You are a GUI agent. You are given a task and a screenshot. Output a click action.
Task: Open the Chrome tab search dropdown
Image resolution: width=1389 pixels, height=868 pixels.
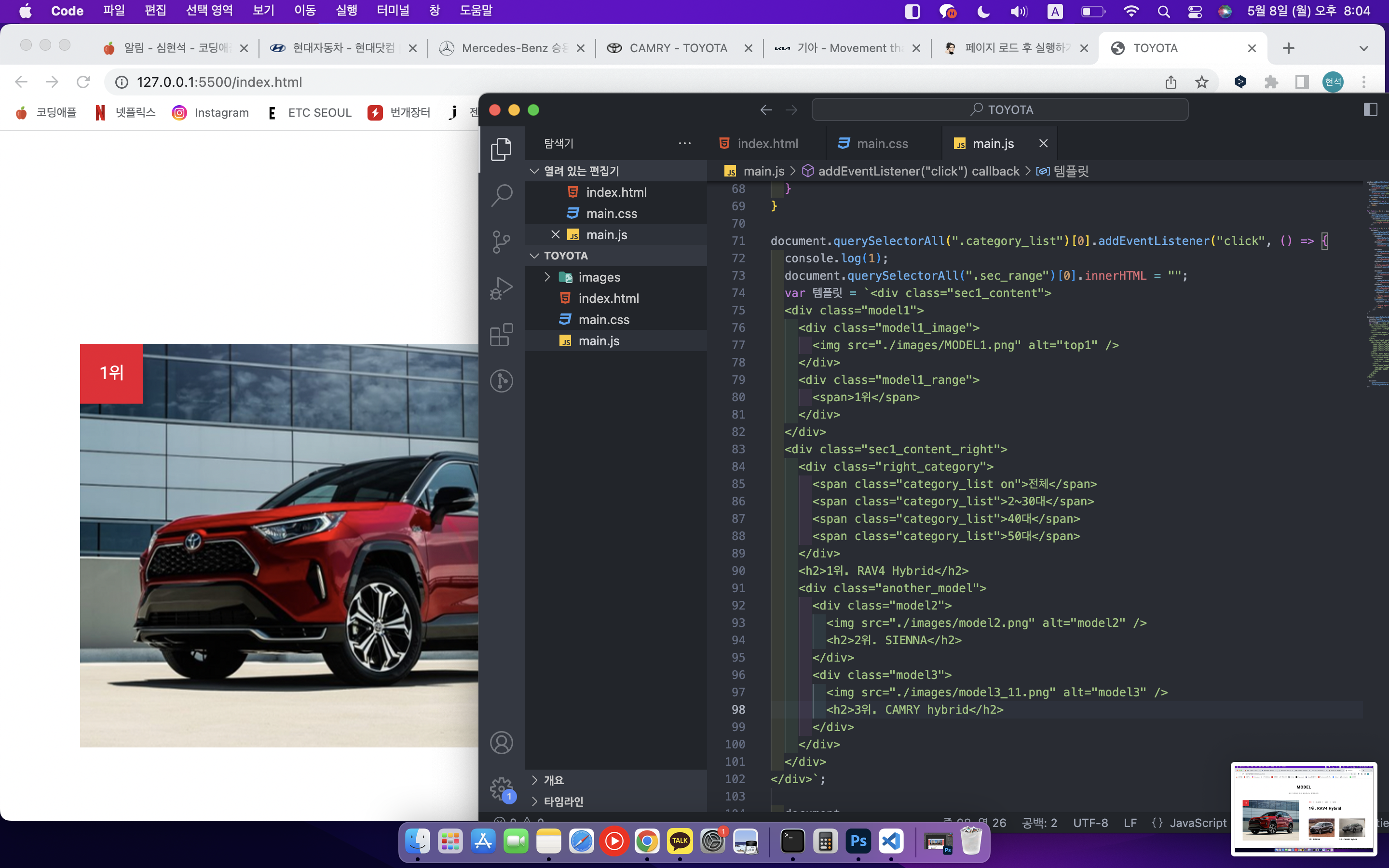1364,48
